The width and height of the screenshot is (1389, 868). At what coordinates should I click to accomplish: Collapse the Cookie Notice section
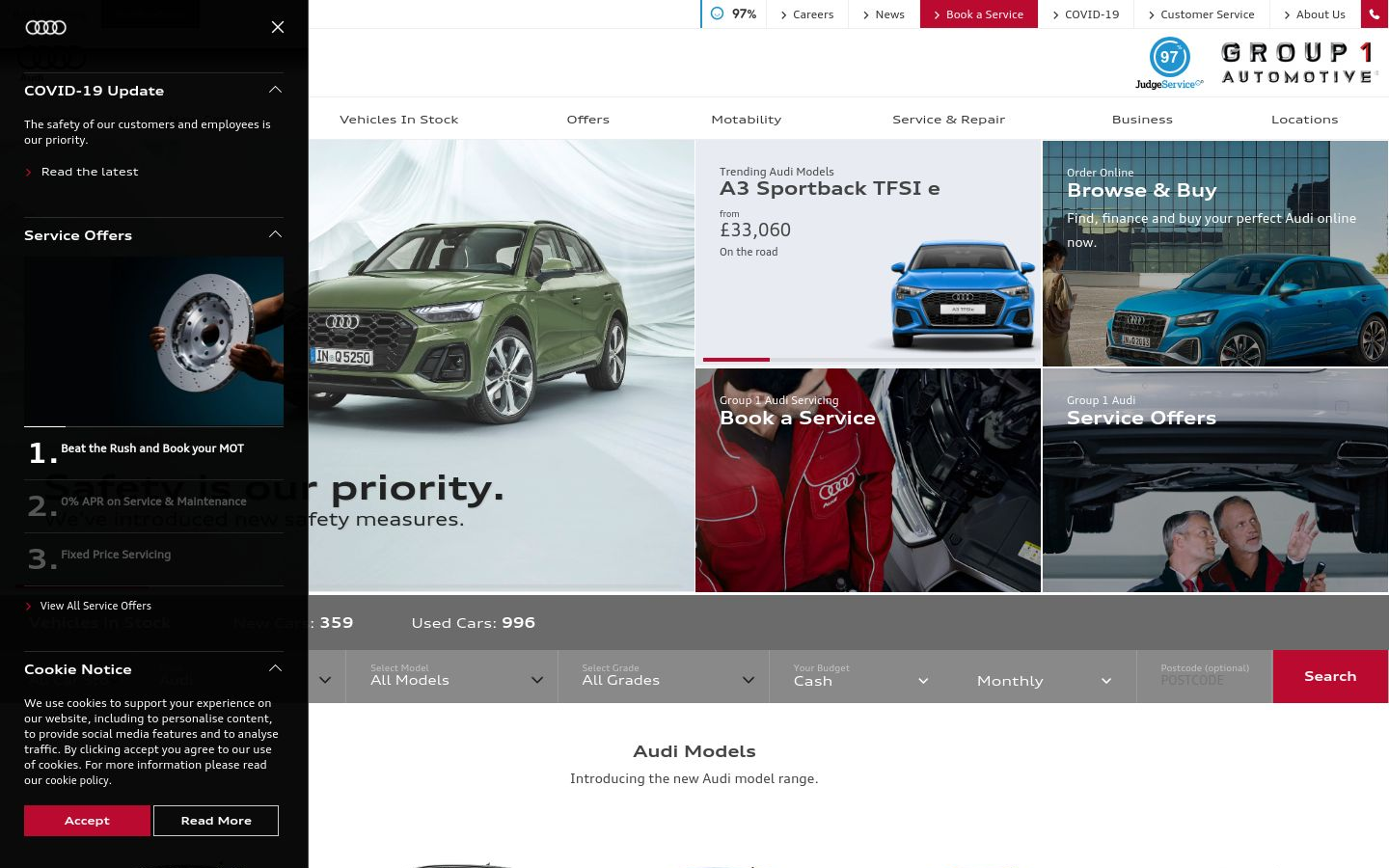click(275, 668)
